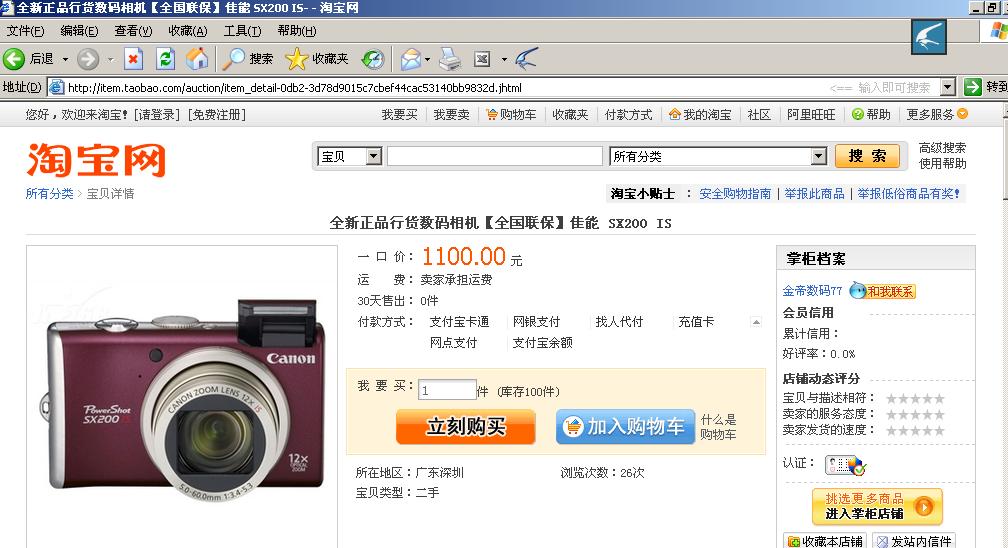This screenshot has height=548, width=1008.
Task: Click the 请登录 login link
Action: [157, 114]
